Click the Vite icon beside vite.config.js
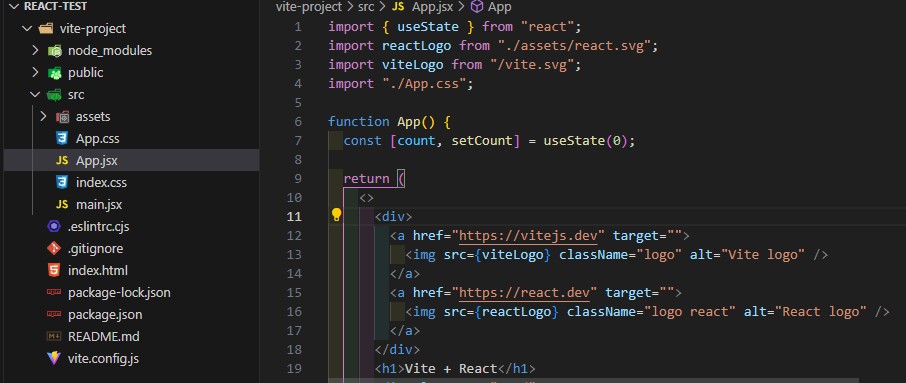906x383 pixels. [x=54, y=358]
